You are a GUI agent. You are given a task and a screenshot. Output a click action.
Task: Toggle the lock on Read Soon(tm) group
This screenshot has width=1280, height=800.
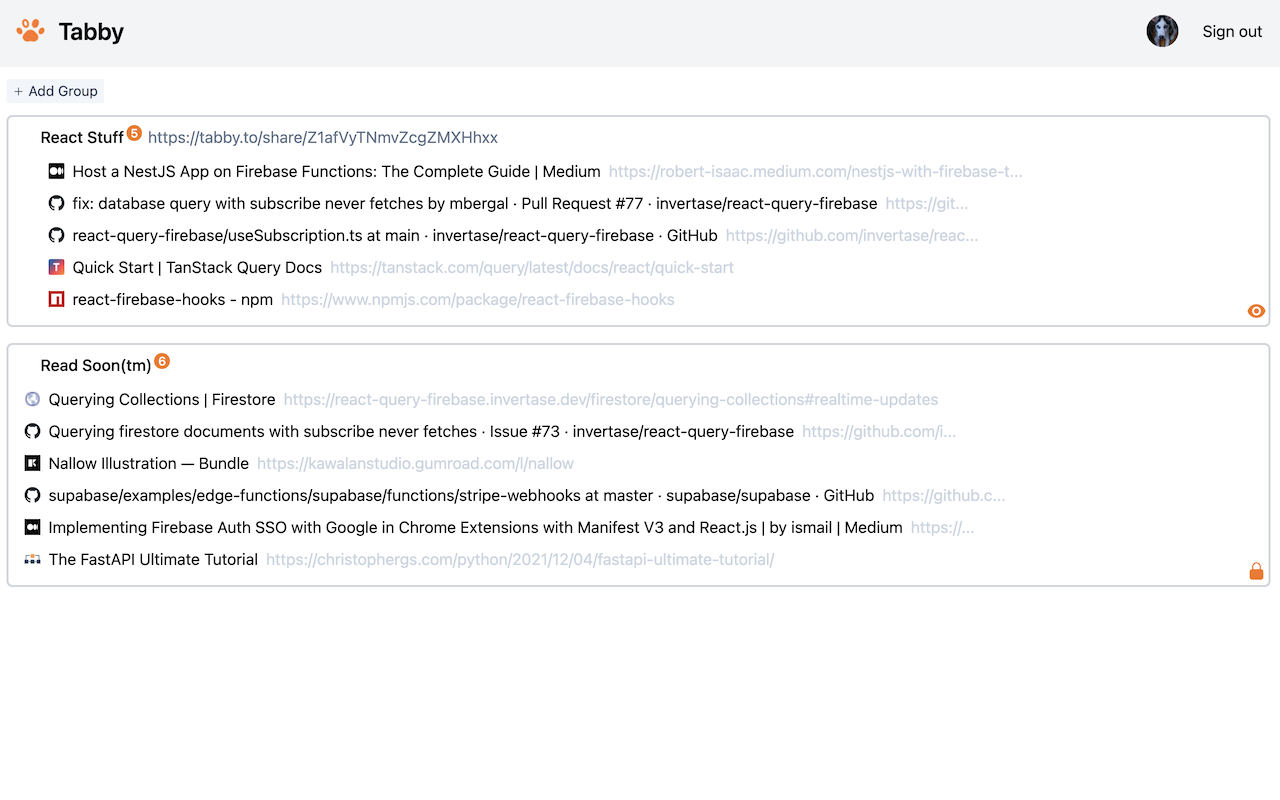1257,571
